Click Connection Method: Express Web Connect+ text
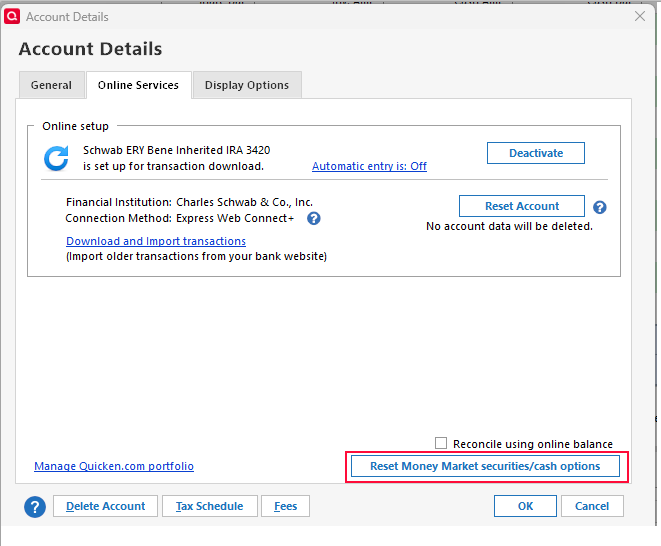Image resolution: width=661 pixels, height=546 pixels. pos(180,218)
